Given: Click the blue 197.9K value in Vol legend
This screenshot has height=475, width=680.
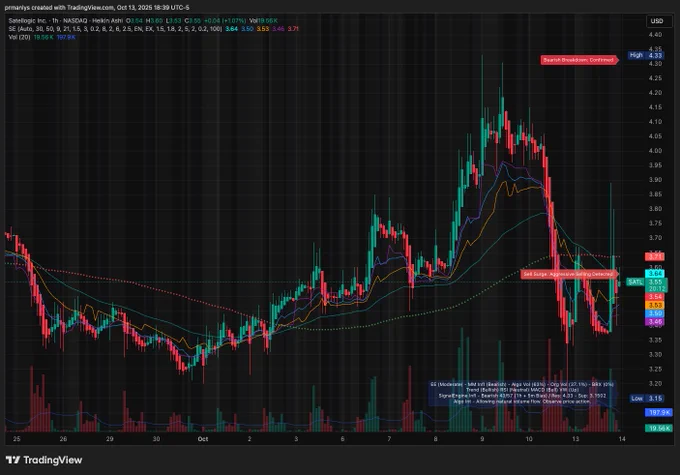Looking at the screenshot, I should click(x=66, y=37).
